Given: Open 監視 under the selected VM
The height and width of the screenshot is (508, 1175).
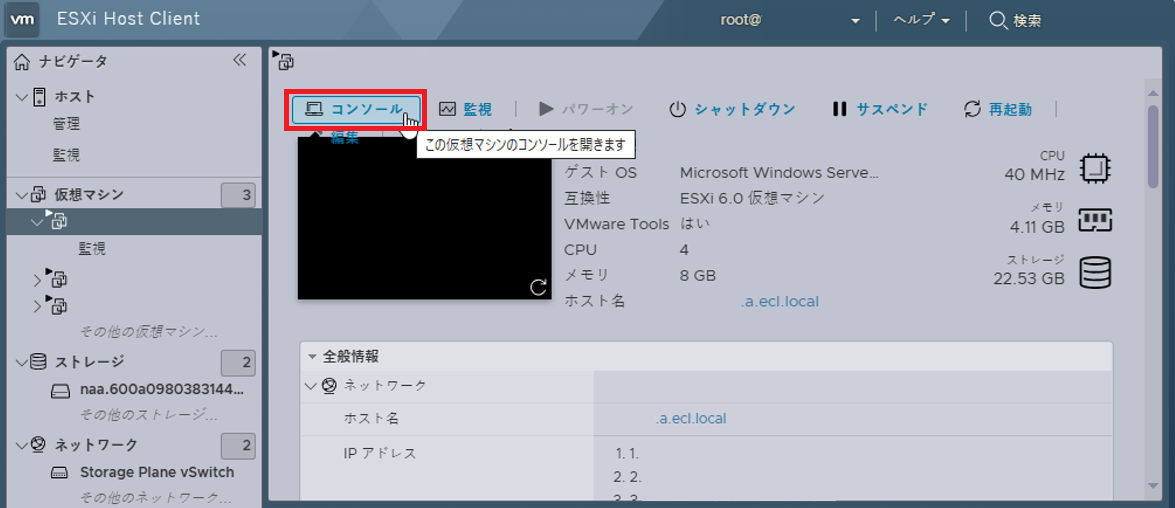Looking at the screenshot, I should click(x=92, y=249).
